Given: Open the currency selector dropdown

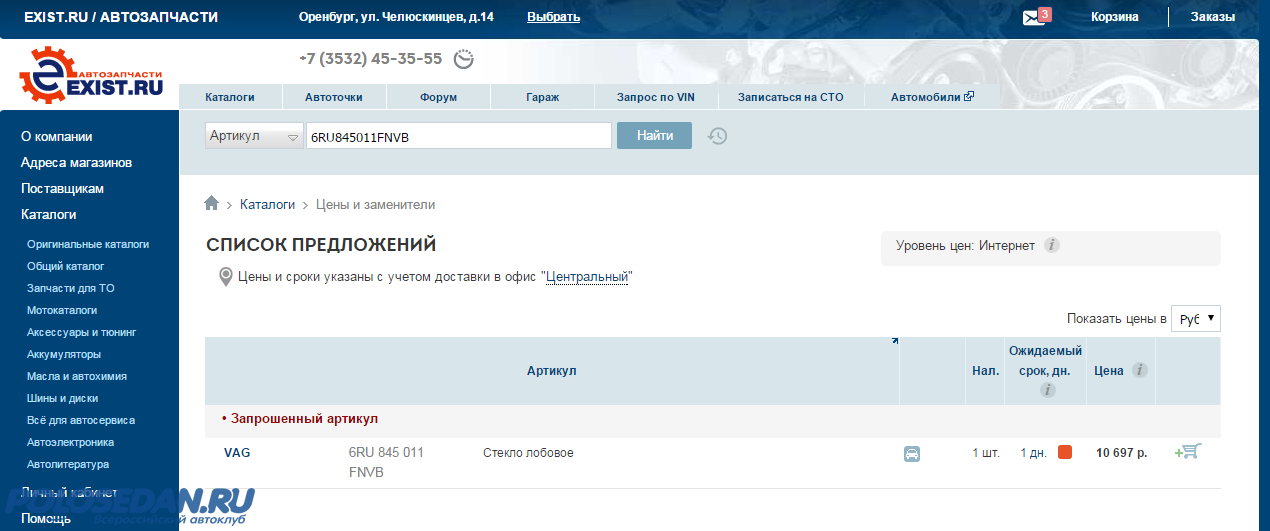Looking at the screenshot, I should (1195, 318).
